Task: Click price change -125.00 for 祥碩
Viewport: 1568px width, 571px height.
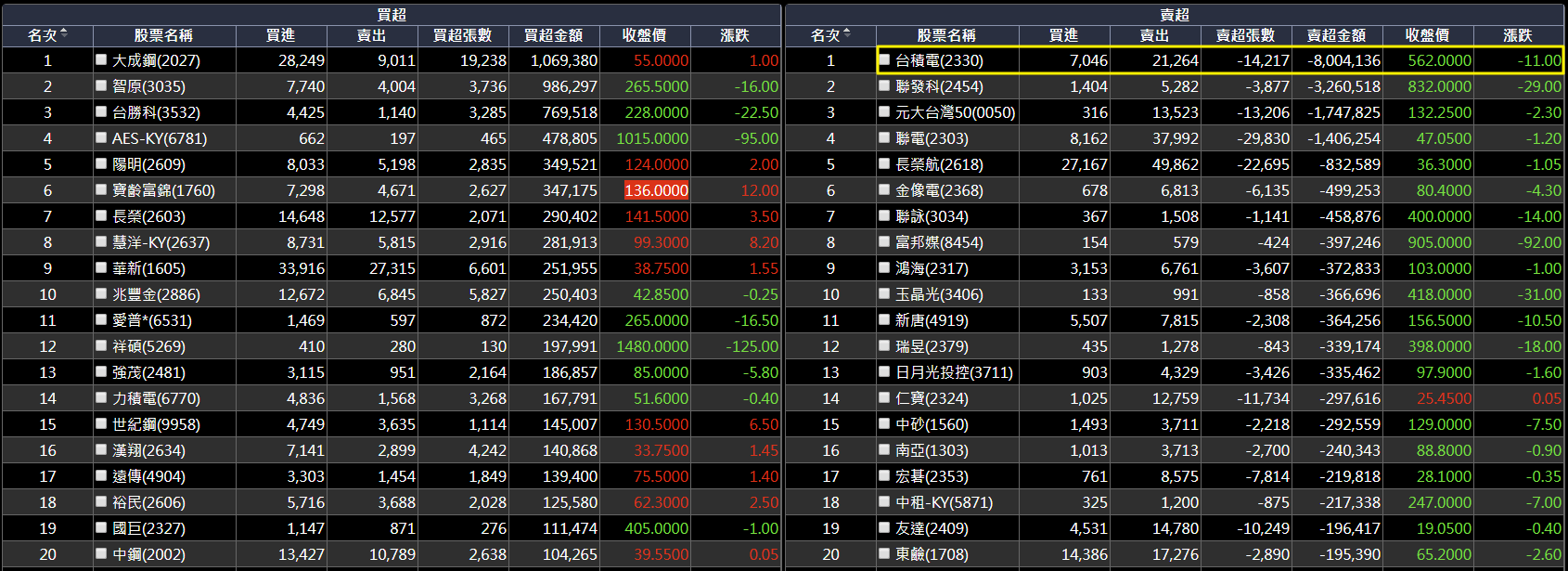Action: point(752,346)
